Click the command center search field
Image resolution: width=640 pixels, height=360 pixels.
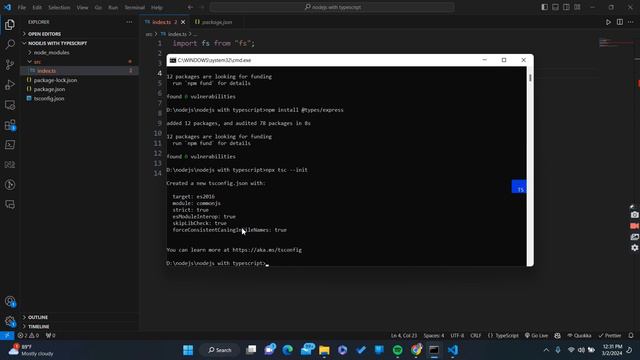coord(332,7)
